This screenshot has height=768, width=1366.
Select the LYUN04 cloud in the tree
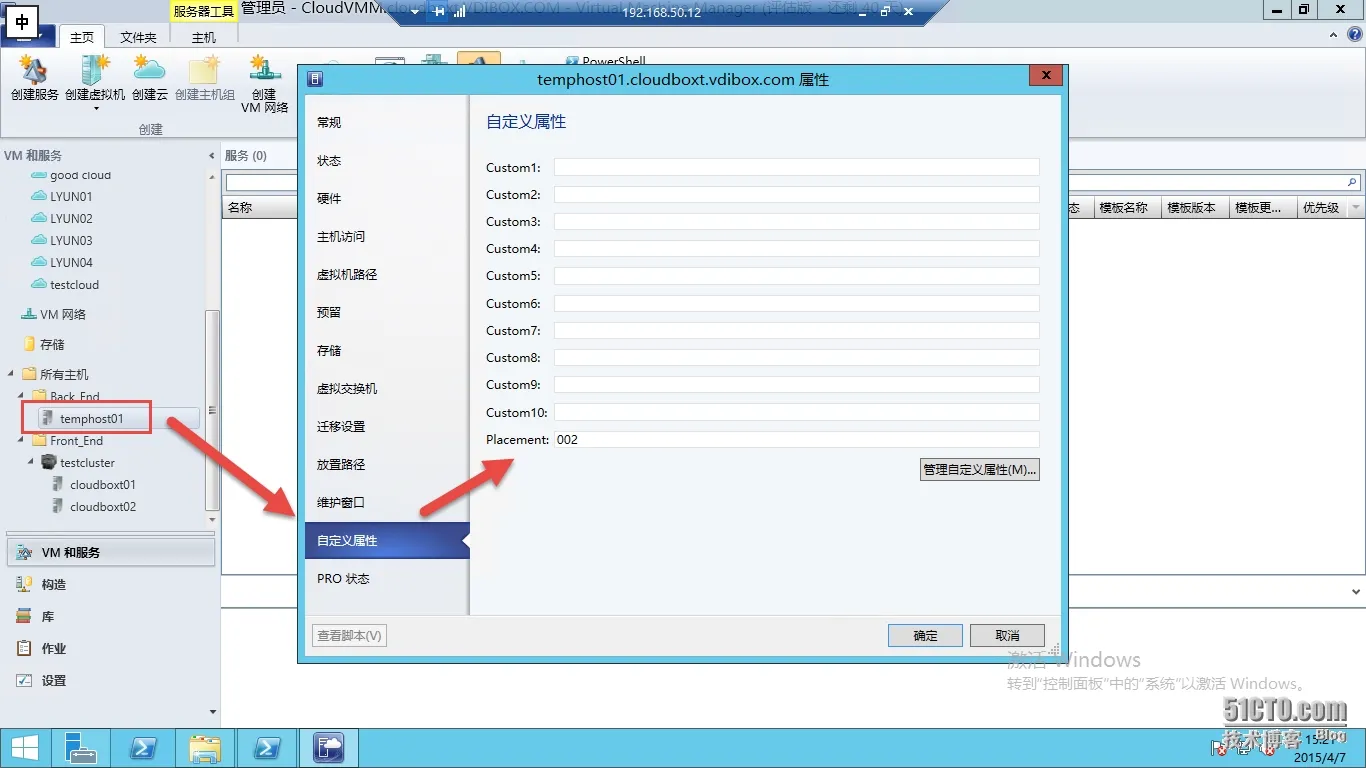[71, 263]
